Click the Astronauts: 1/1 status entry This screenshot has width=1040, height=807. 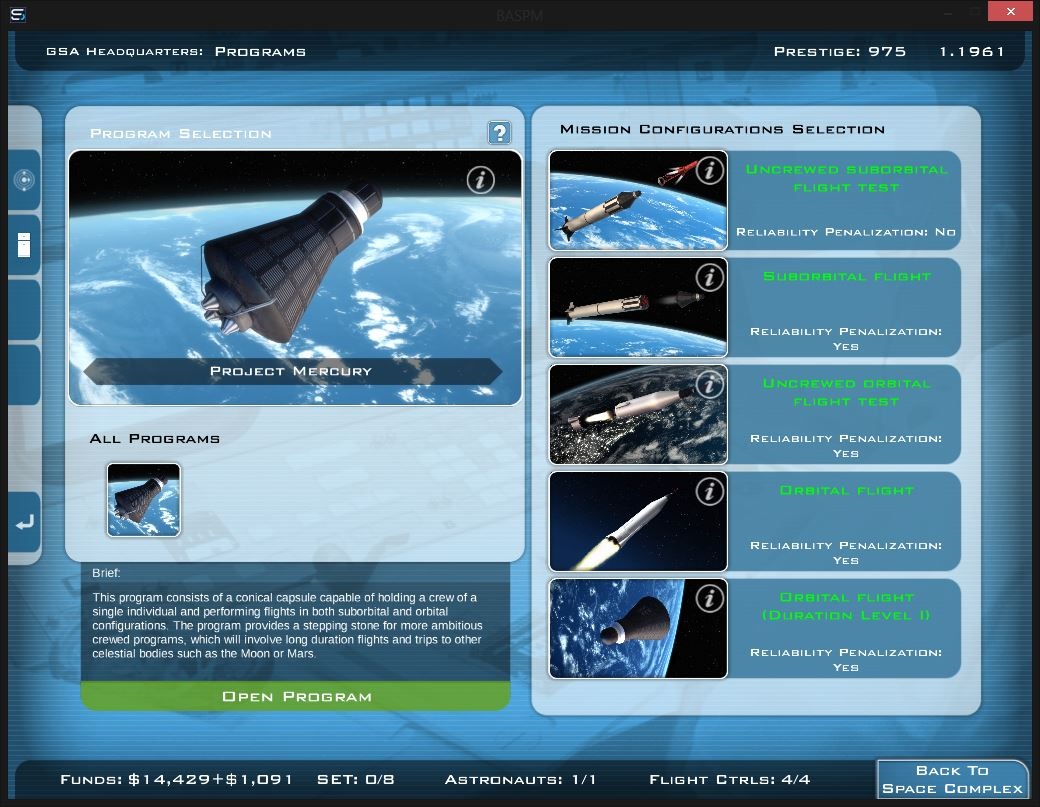[520, 779]
